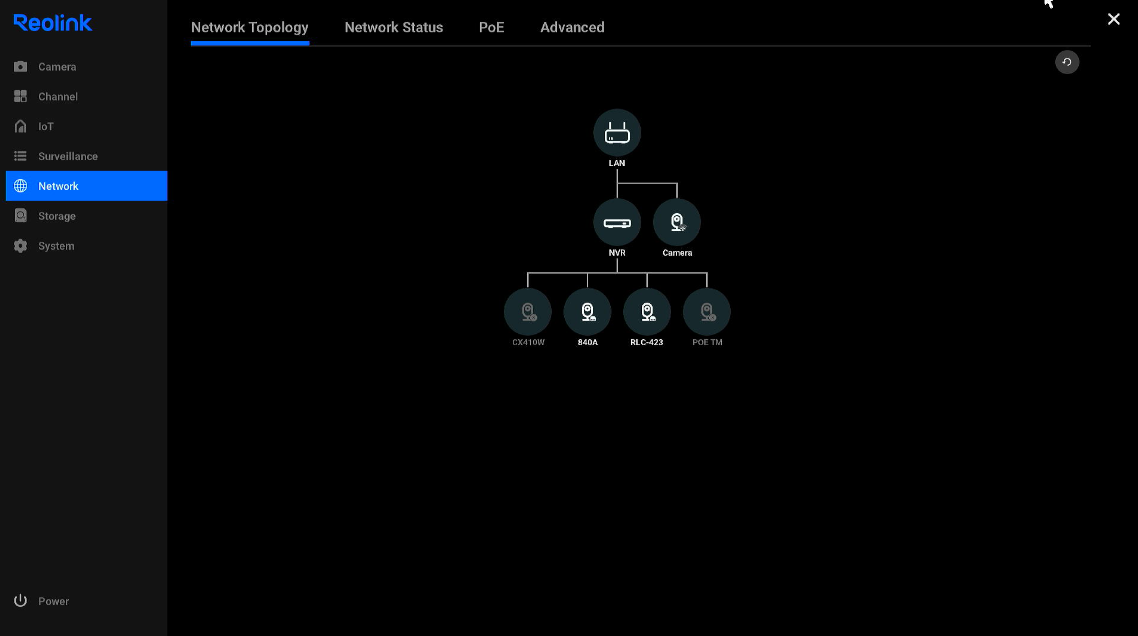The image size is (1138, 636).
Task: Select the NVR device node icon
Action: pos(617,222)
